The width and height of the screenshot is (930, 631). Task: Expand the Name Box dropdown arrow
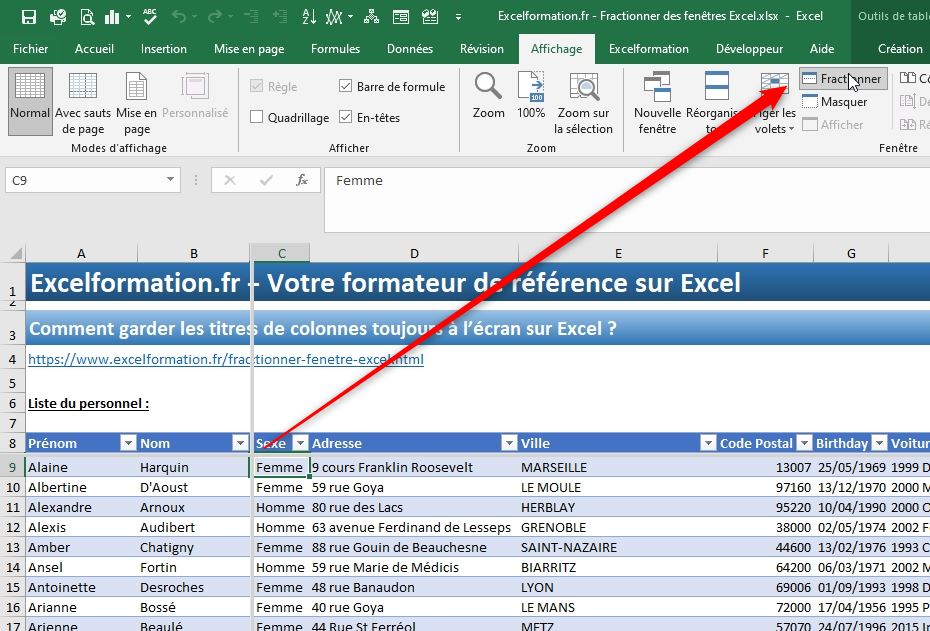(170, 180)
